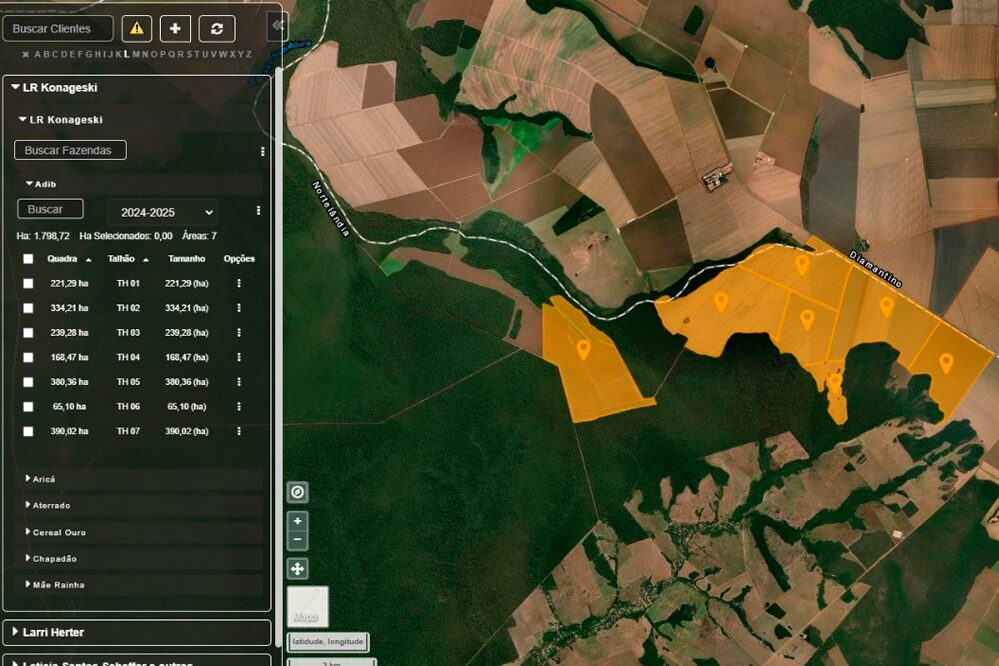Check the 65,10 ha TH 06 checkbox
This screenshot has height=666, width=999.
(28, 407)
